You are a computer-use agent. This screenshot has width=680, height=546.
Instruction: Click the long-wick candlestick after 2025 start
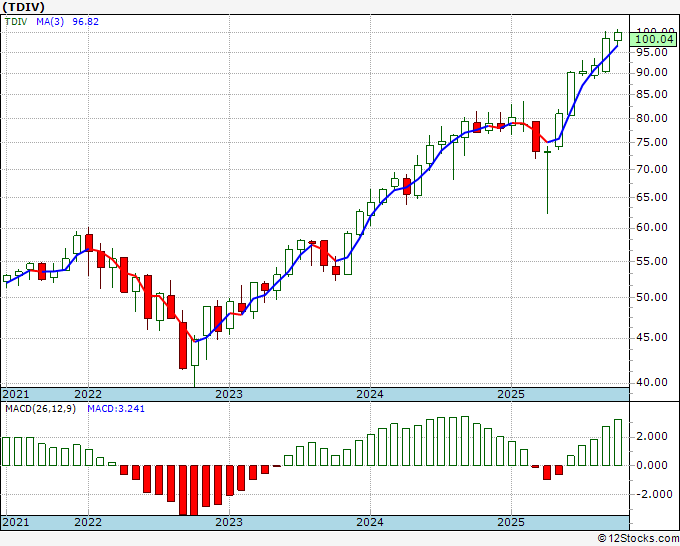pos(547,180)
